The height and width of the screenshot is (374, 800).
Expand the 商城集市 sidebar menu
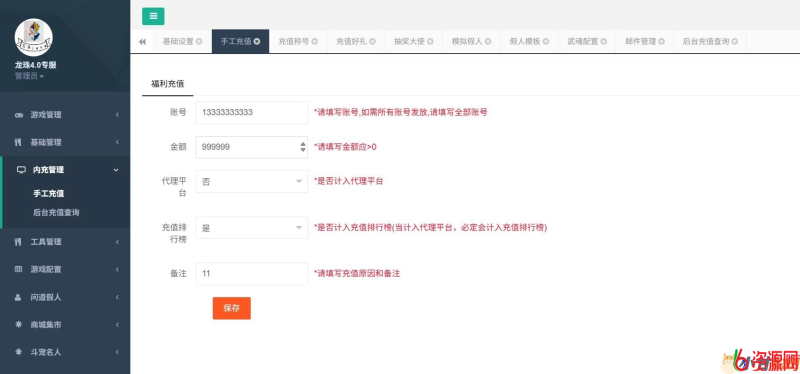65,325
